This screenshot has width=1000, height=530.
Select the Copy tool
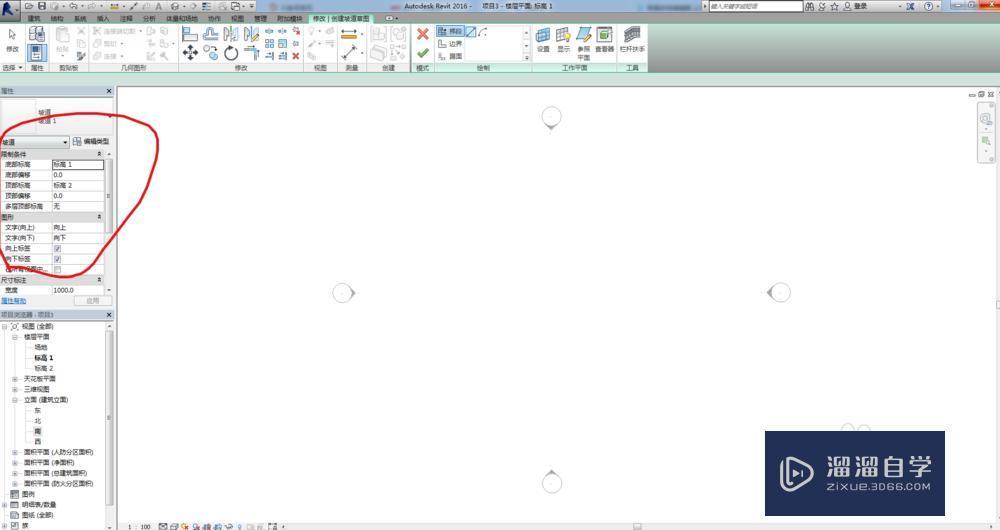point(210,54)
